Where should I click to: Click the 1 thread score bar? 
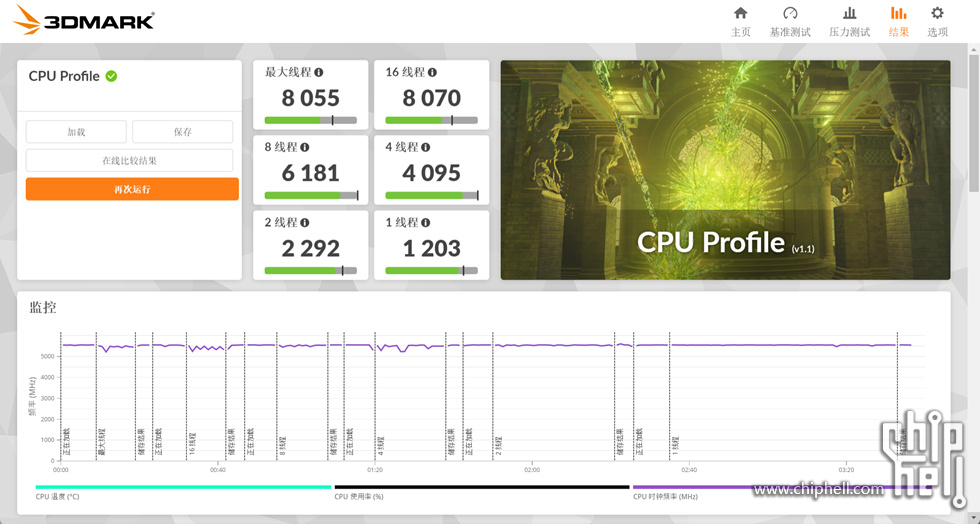(x=431, y=271)
